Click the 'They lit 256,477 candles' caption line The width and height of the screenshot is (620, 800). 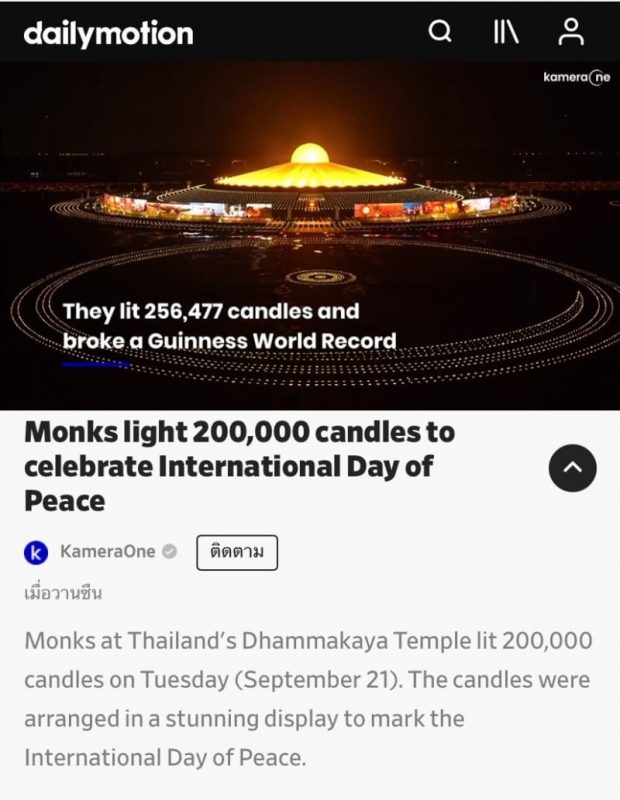[211, 311]
